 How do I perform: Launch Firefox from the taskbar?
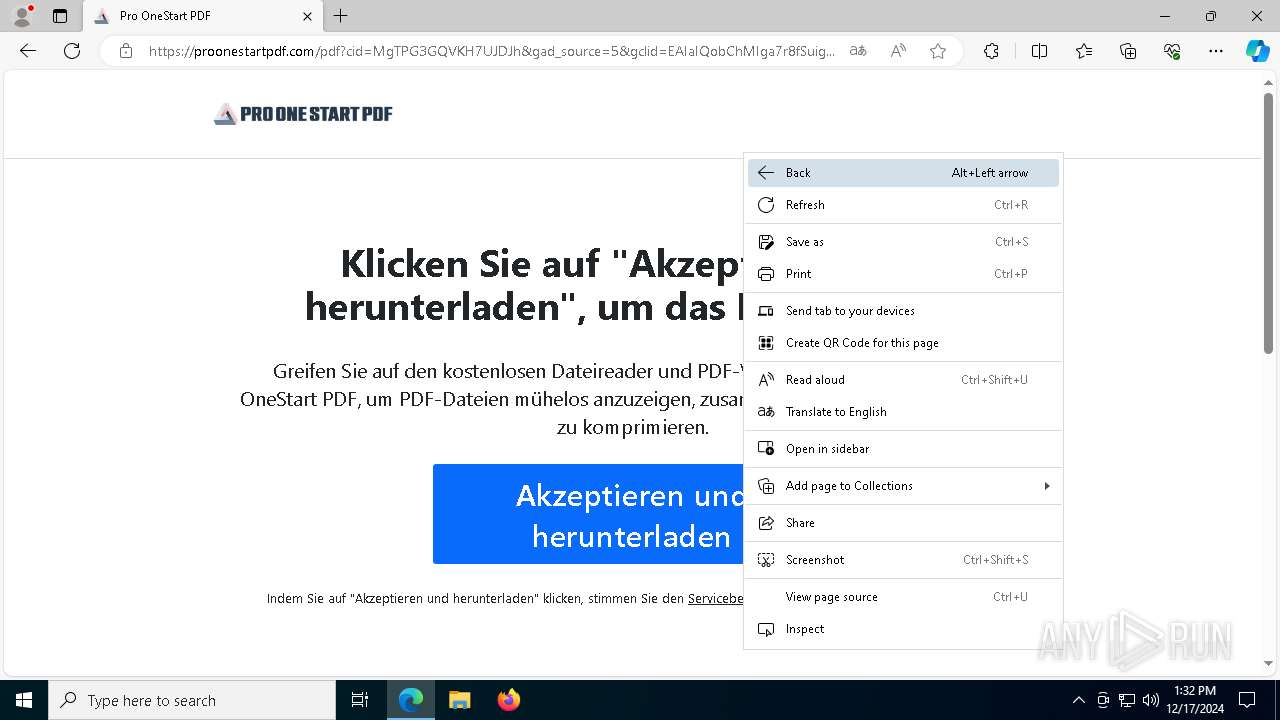508,700
